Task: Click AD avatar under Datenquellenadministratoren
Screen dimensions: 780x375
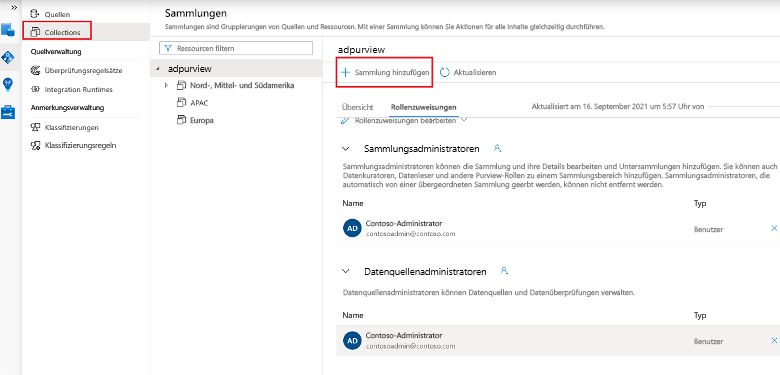Action: click(x=352, y=340)
